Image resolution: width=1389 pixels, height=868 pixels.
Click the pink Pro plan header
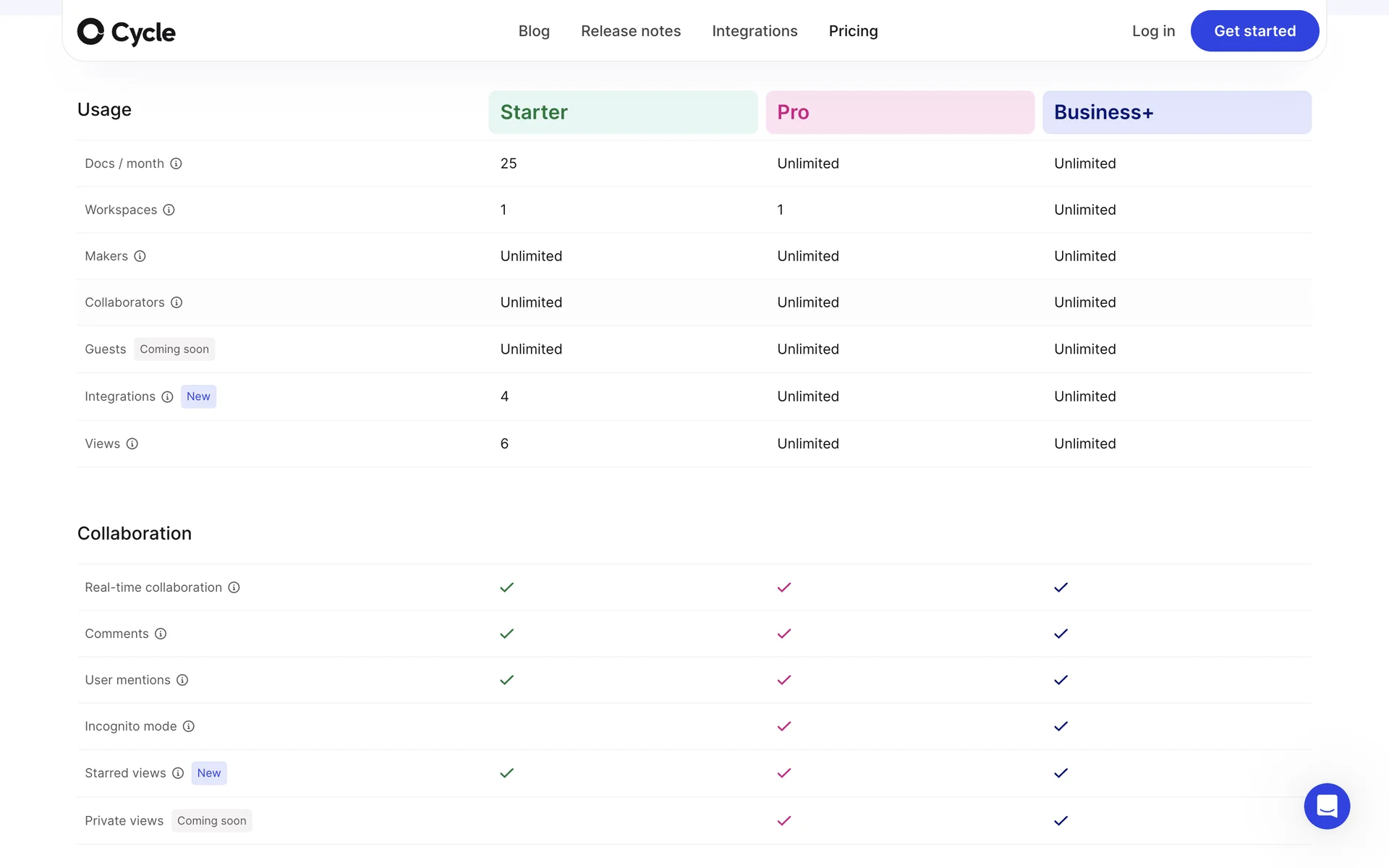point(899,112)
